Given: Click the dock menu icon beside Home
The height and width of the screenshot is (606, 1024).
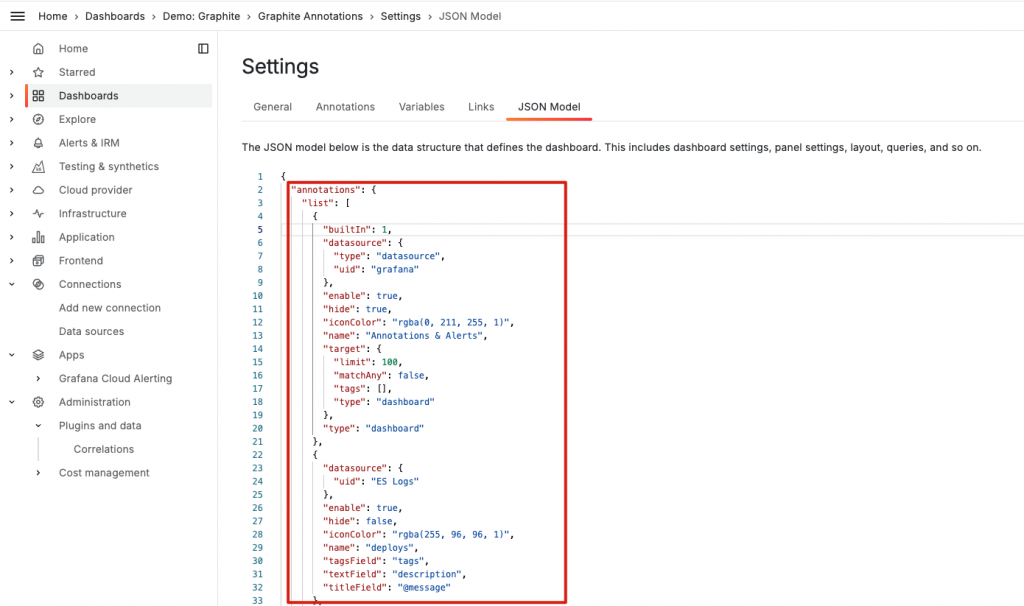Looking at the screenshot, I should [203, 48].
